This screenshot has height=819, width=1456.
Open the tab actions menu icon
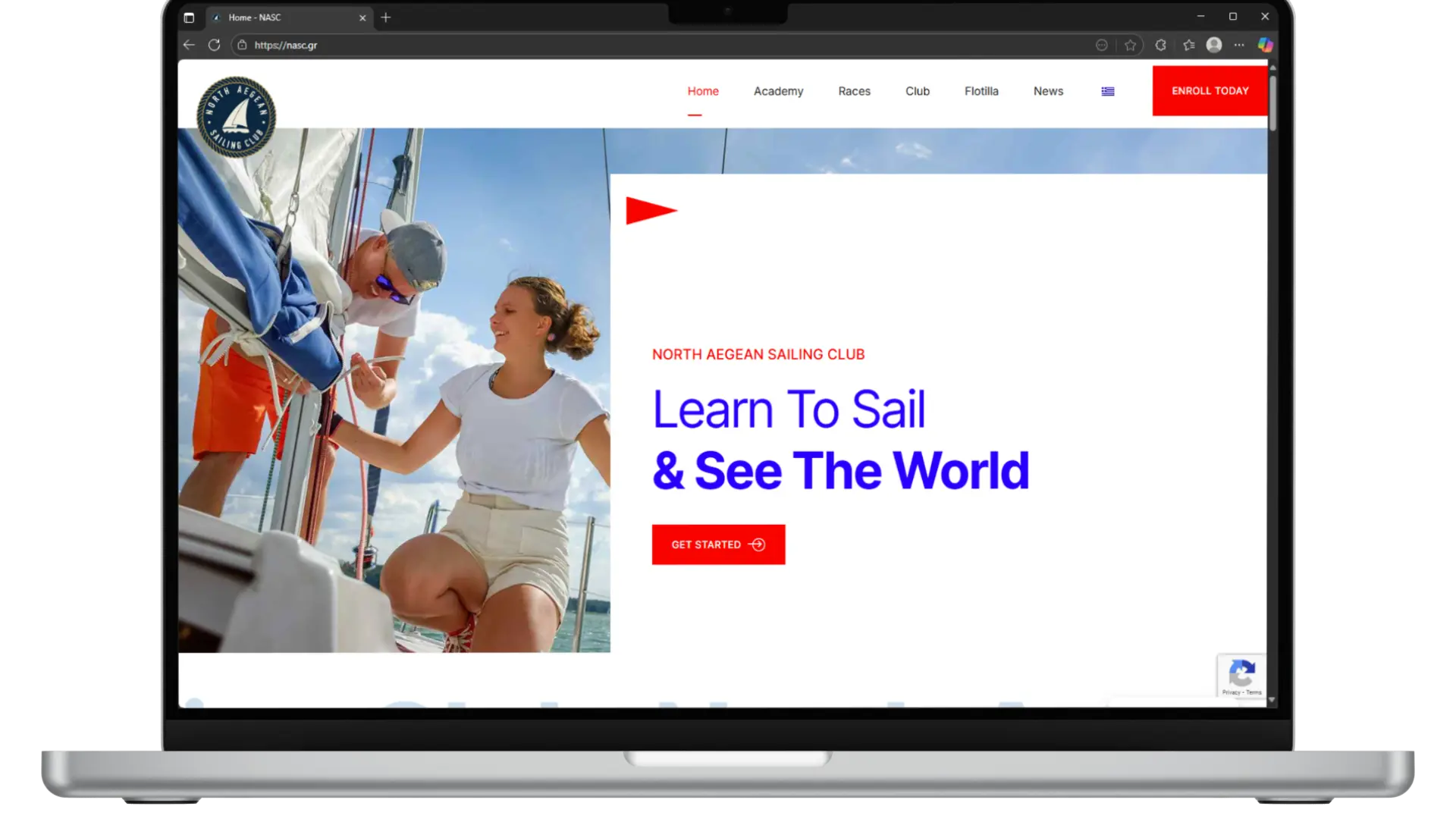click(x=190, y=17)
